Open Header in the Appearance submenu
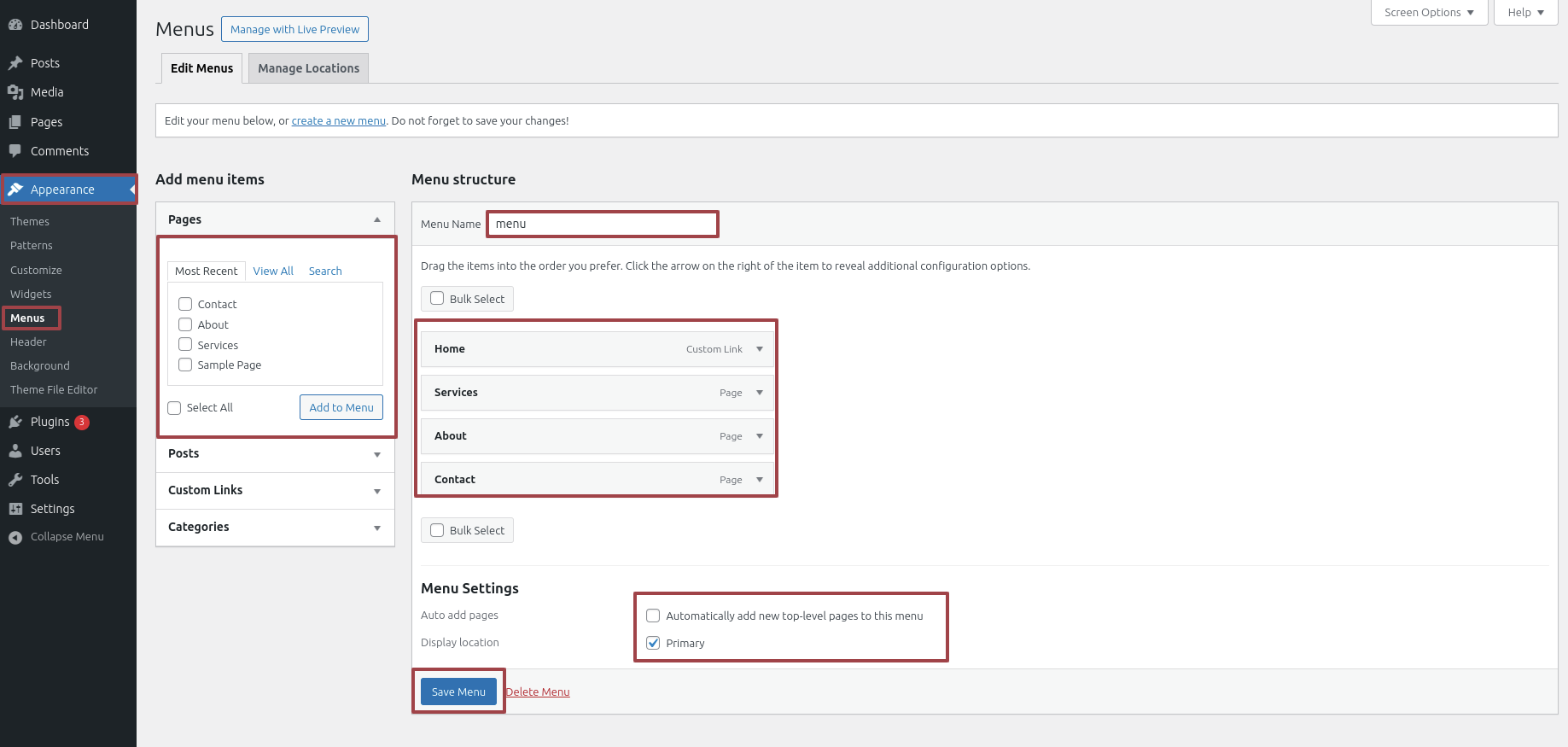The width and height of the screenshot is (1568, 747). pyautogui.click(x=28, y=341)
